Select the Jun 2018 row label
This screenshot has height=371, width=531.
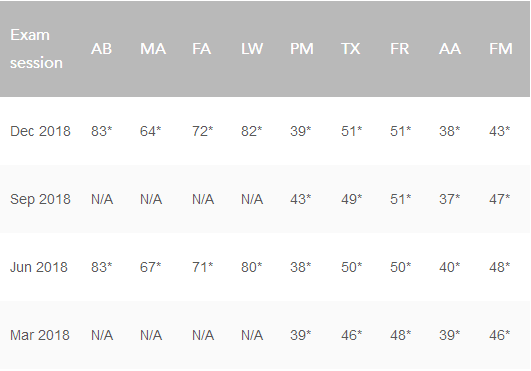tap(39, 267)
